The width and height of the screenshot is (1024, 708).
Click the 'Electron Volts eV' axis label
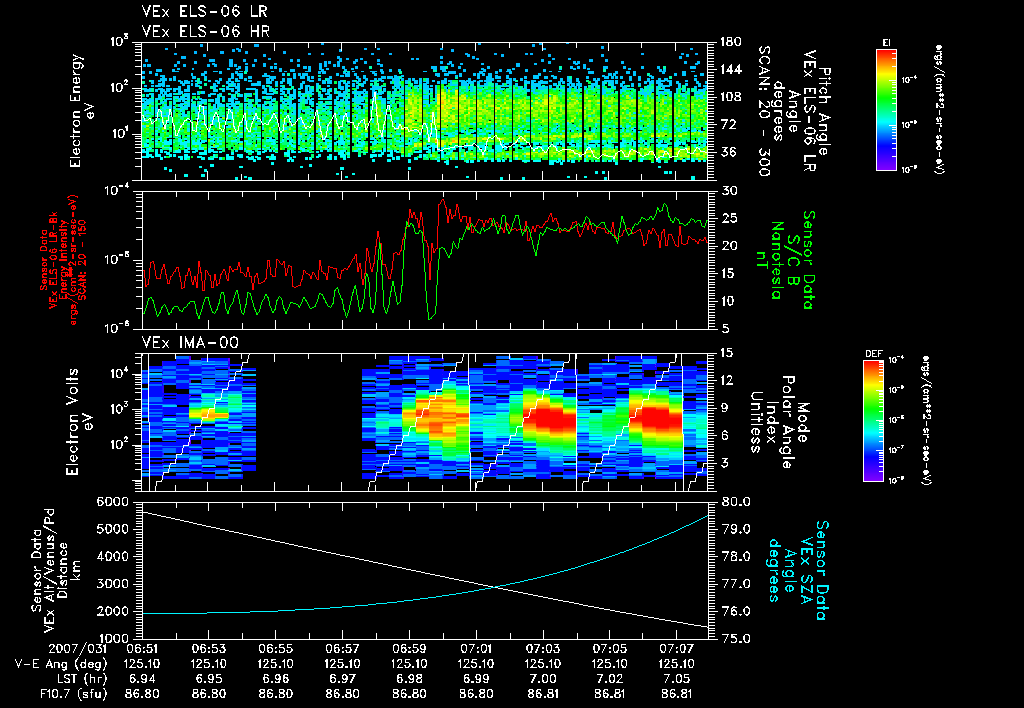point(78,422)
